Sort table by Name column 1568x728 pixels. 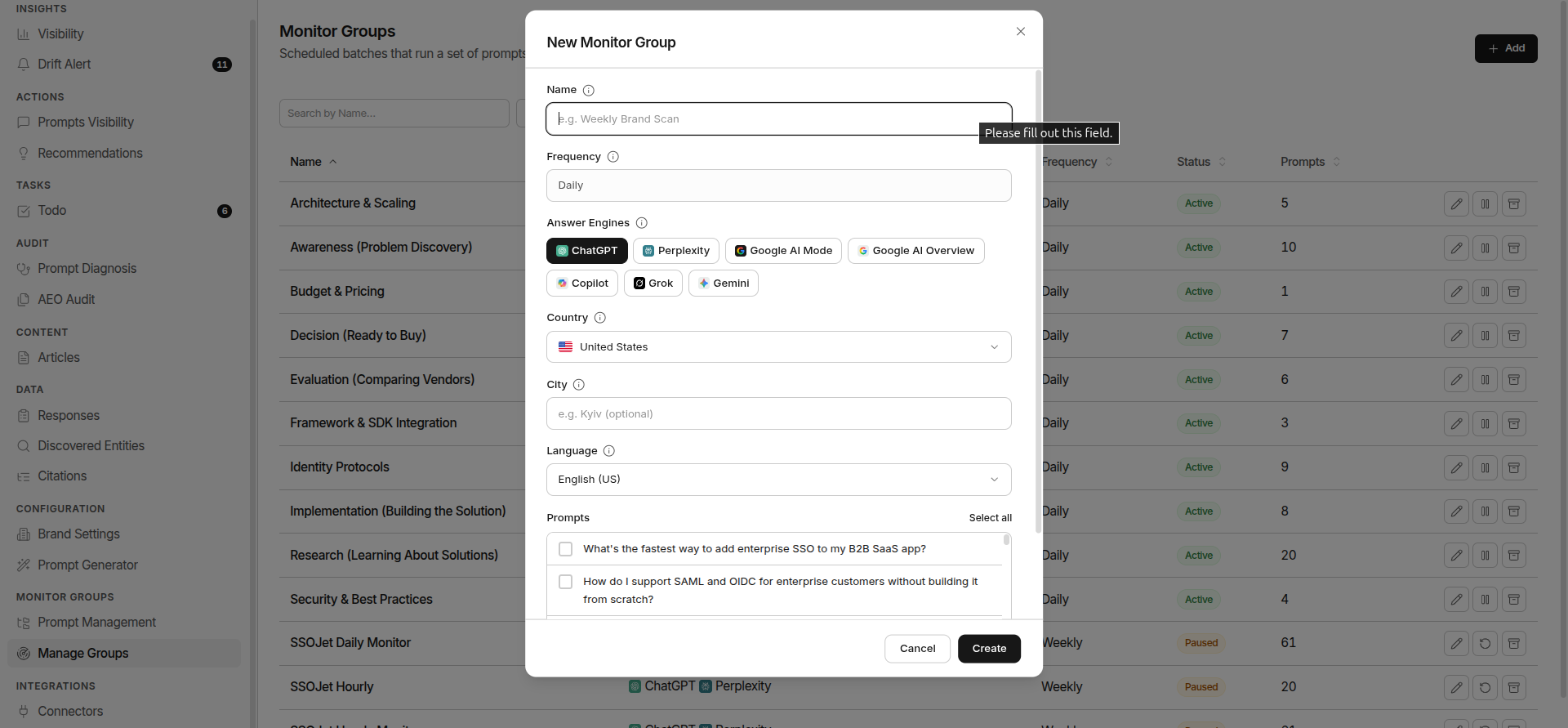[313, 162]
